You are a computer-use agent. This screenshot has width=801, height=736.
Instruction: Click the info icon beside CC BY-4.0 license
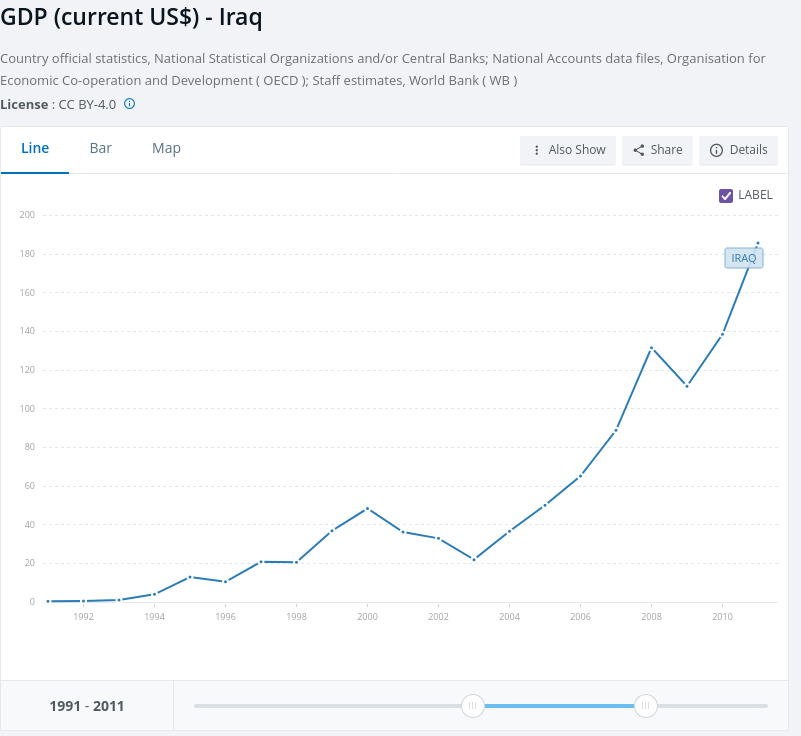pyautogui.click(x=129, y=104)
